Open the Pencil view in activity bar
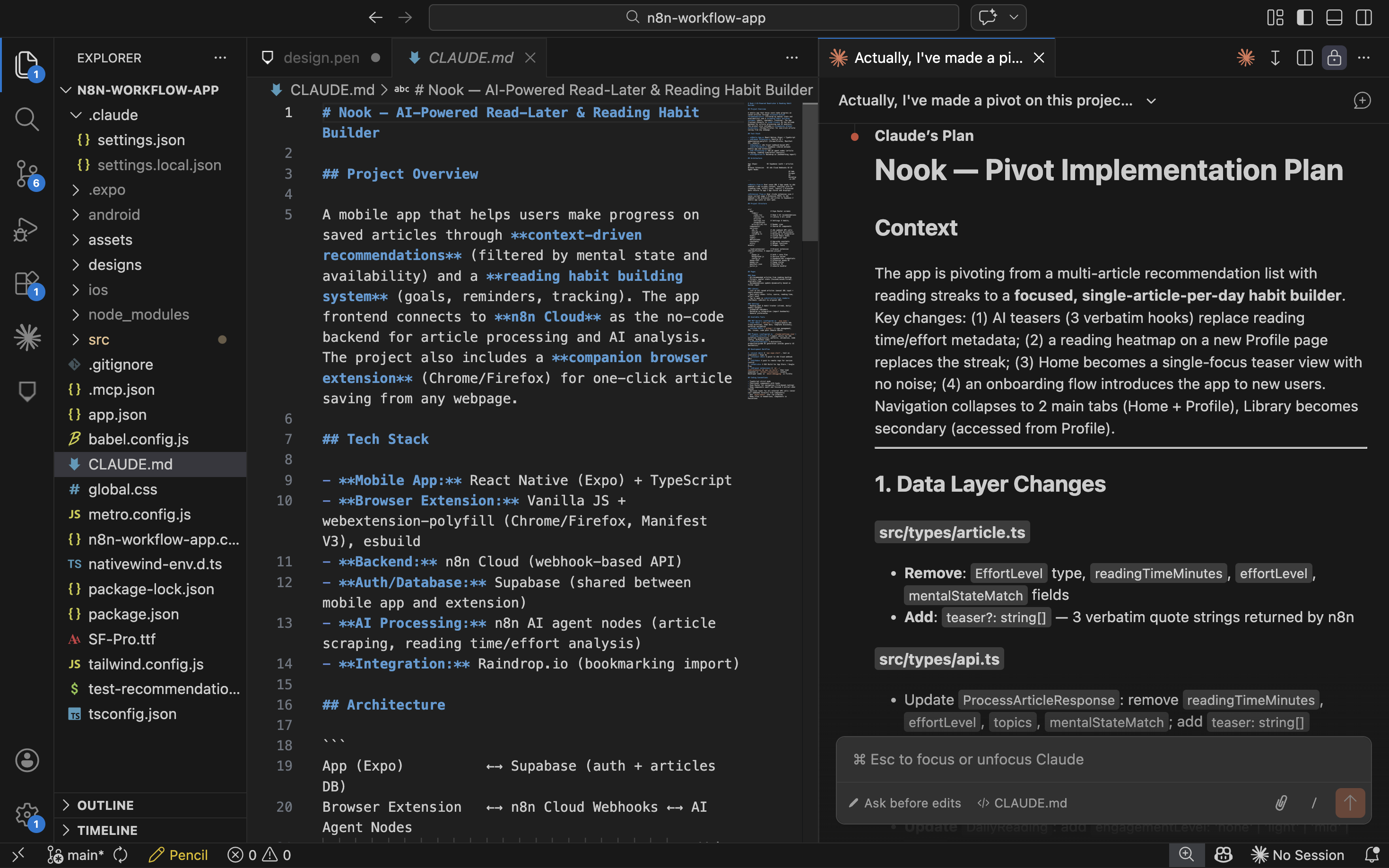Viewport: 1389px width, 868px height. point(26,391)
